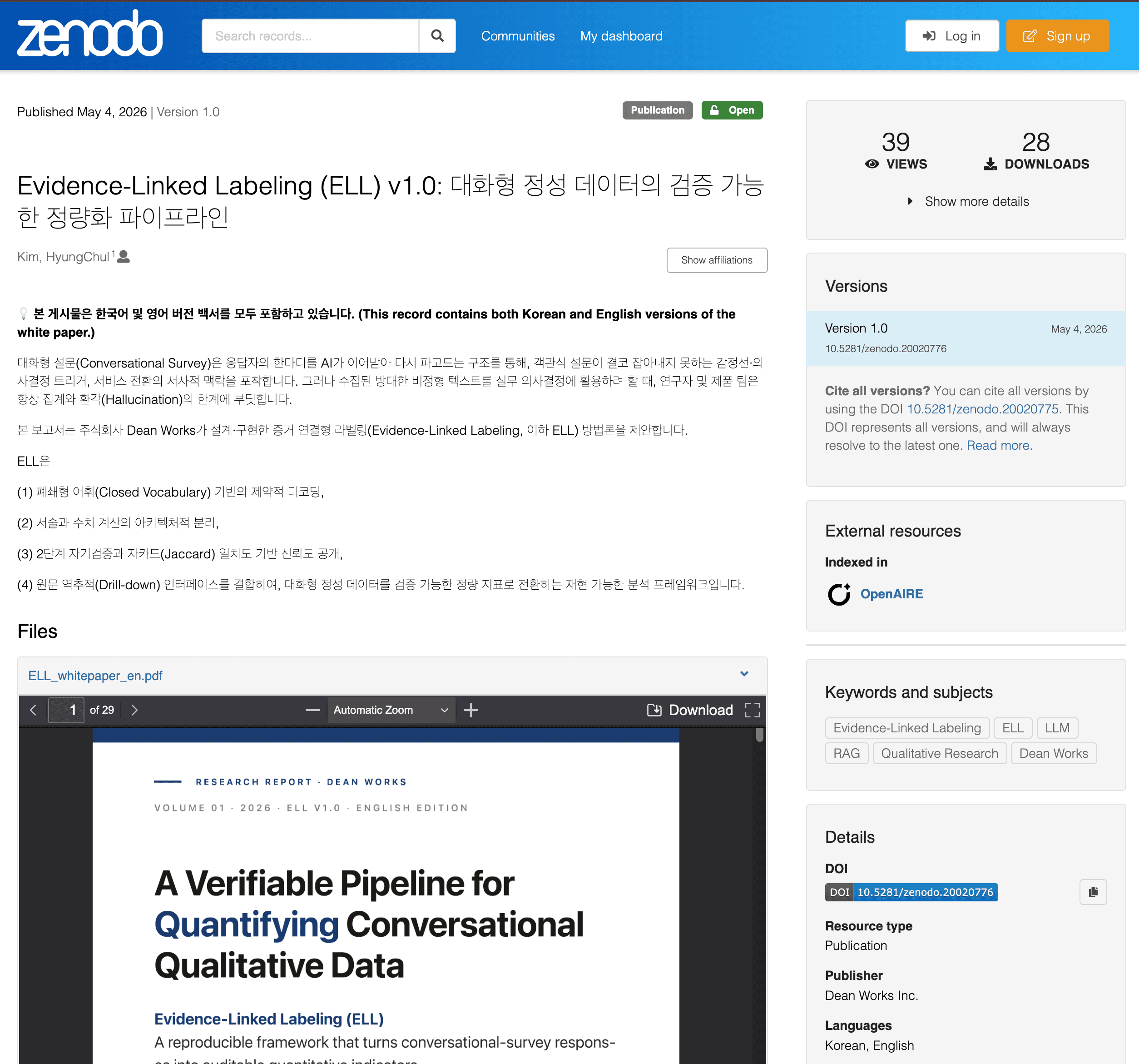Click the Show affiliations button
Image resolution: width=1139 pixels, height=1064 pixels.
click(717, 260)
